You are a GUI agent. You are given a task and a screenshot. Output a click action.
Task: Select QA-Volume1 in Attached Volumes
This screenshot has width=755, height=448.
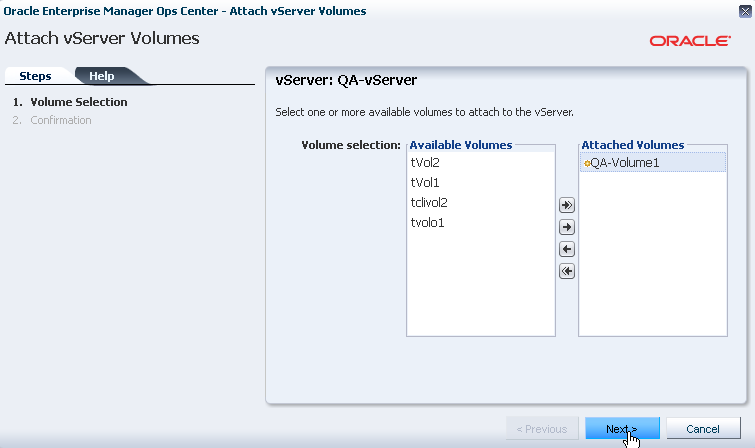[x=653, y=163]
